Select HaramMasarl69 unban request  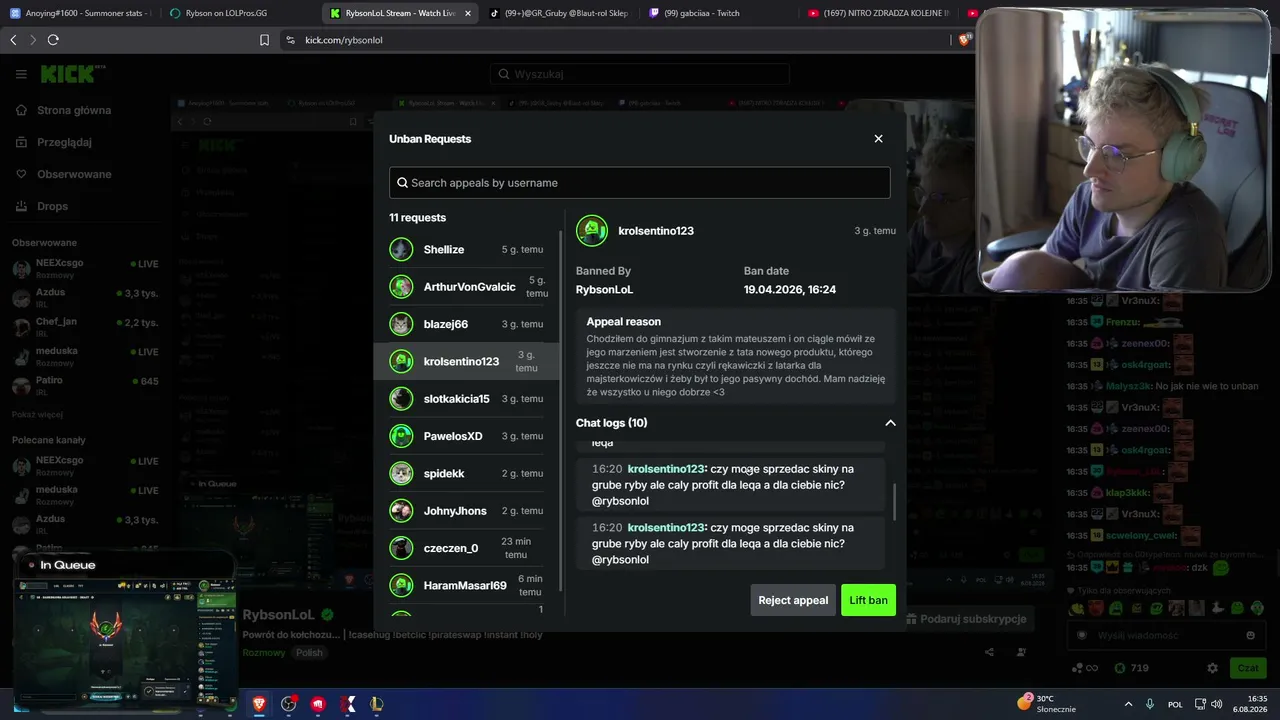(x=466, y=585)
